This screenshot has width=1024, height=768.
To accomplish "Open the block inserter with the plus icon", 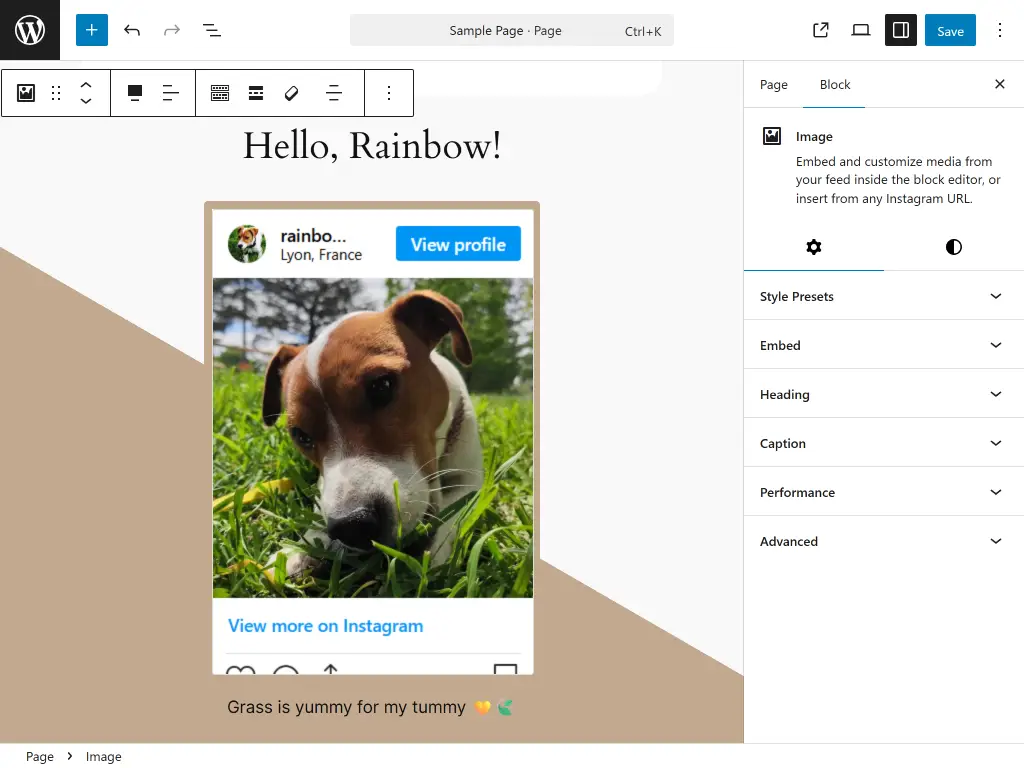I will (91, 30).
